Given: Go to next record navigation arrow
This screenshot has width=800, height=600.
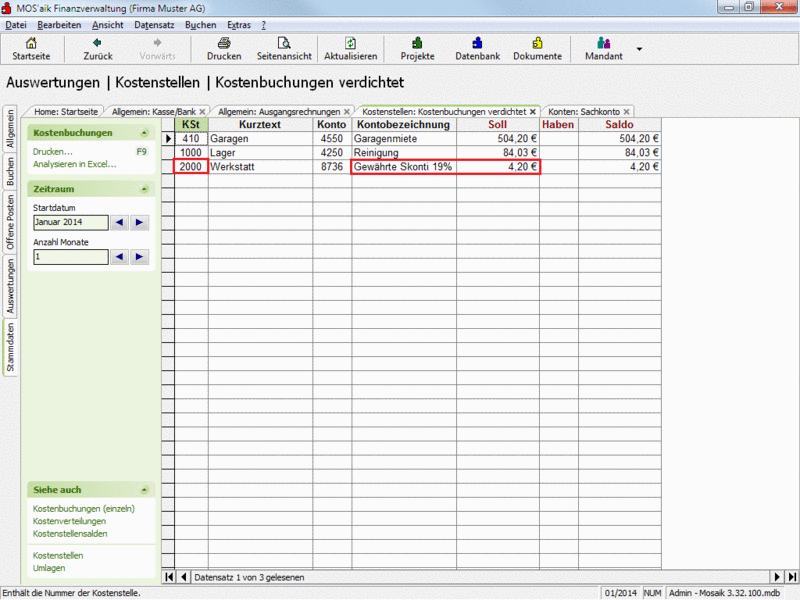Looking at the screenshot, I should point(777,577).
